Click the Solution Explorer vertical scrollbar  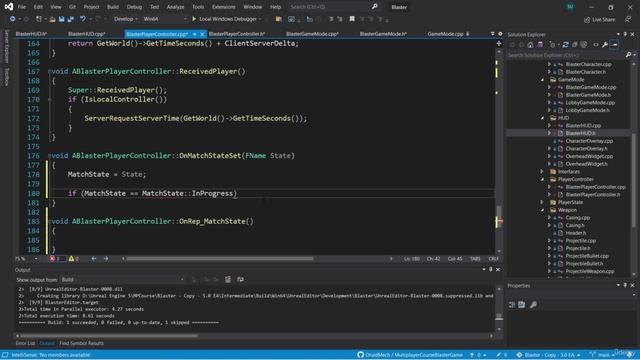coord(633,180)
